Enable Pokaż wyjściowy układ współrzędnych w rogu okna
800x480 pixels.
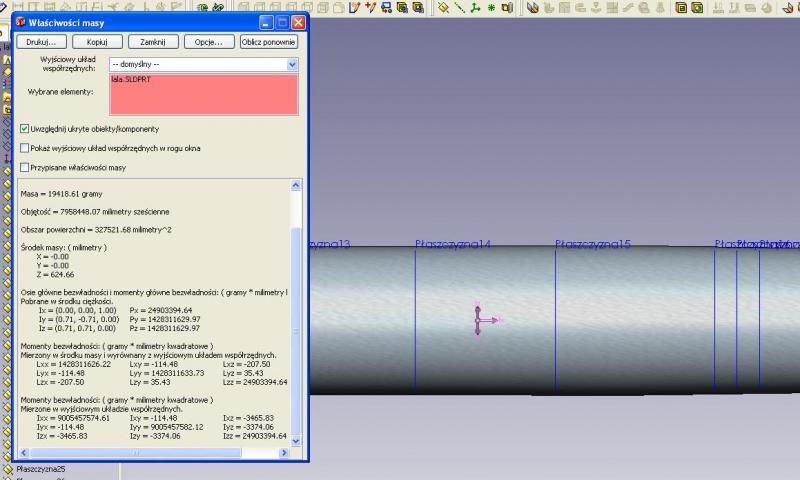click(x=24, y=148)
